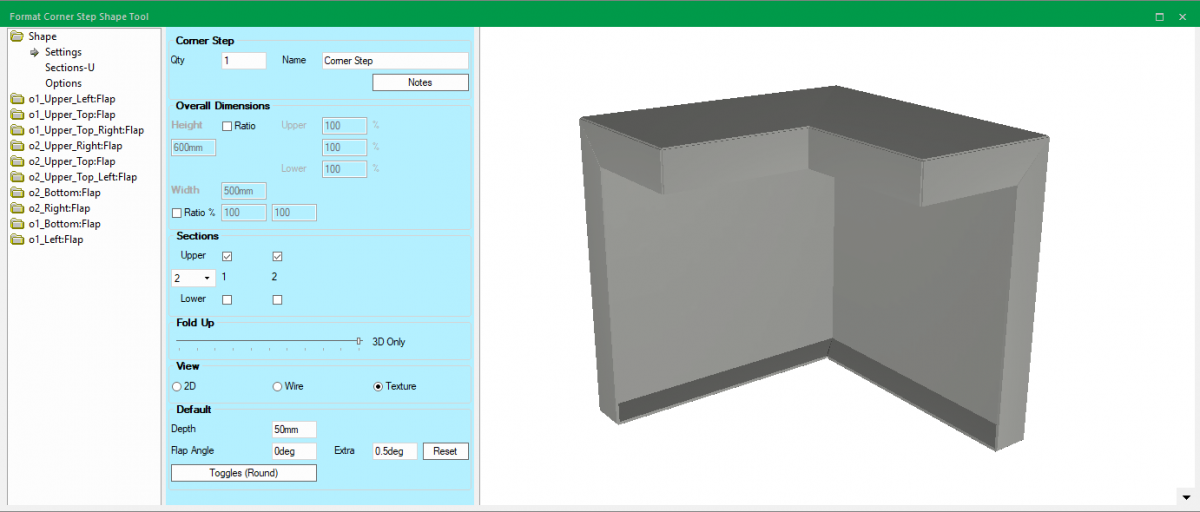This screenshot has height=512, width=1200.
Task: Check Lower section 1 checkbox
Action: click(227, 299)
